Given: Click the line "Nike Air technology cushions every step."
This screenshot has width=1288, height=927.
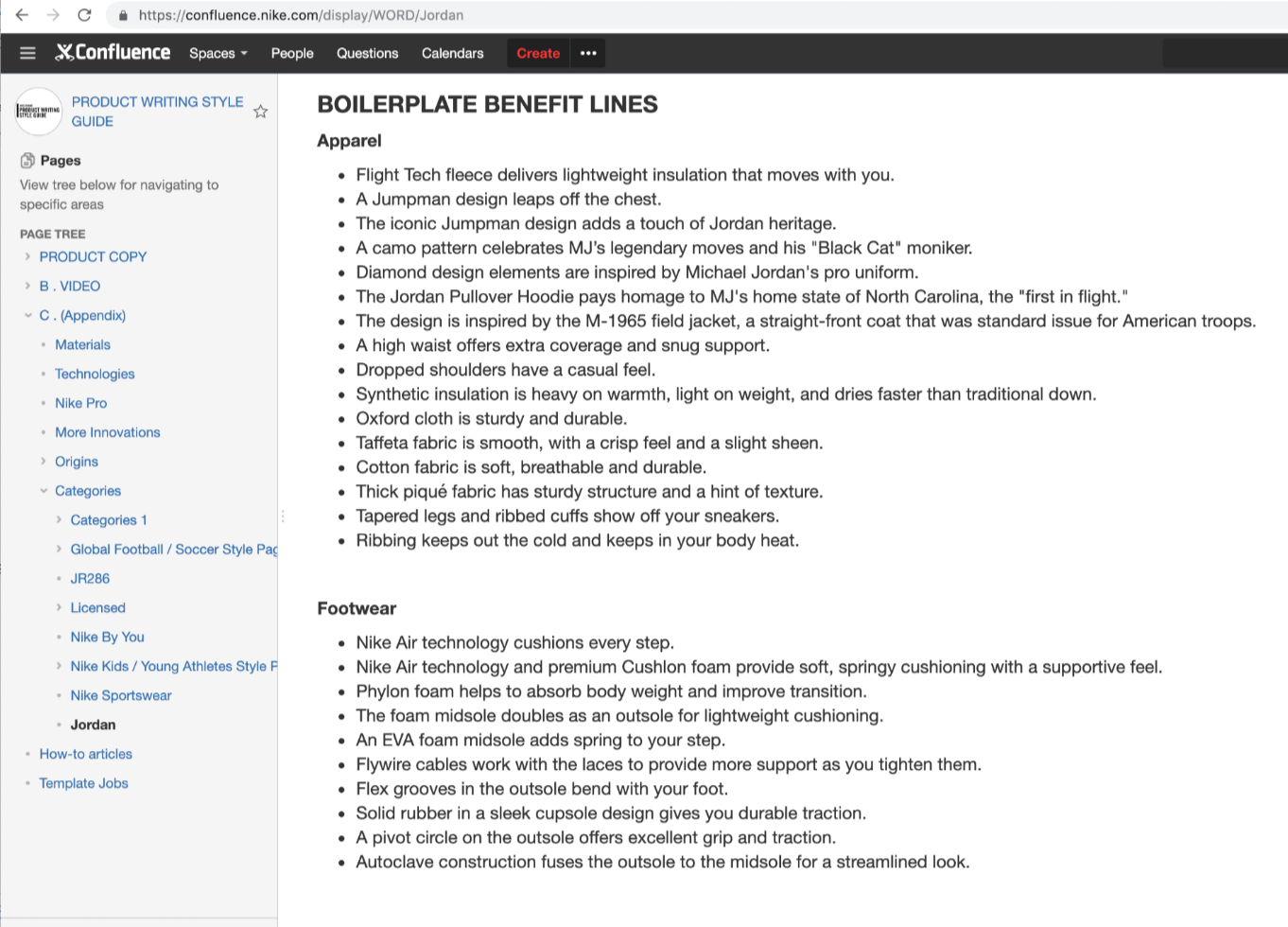Looking at the screenshot, I should 514,643.
